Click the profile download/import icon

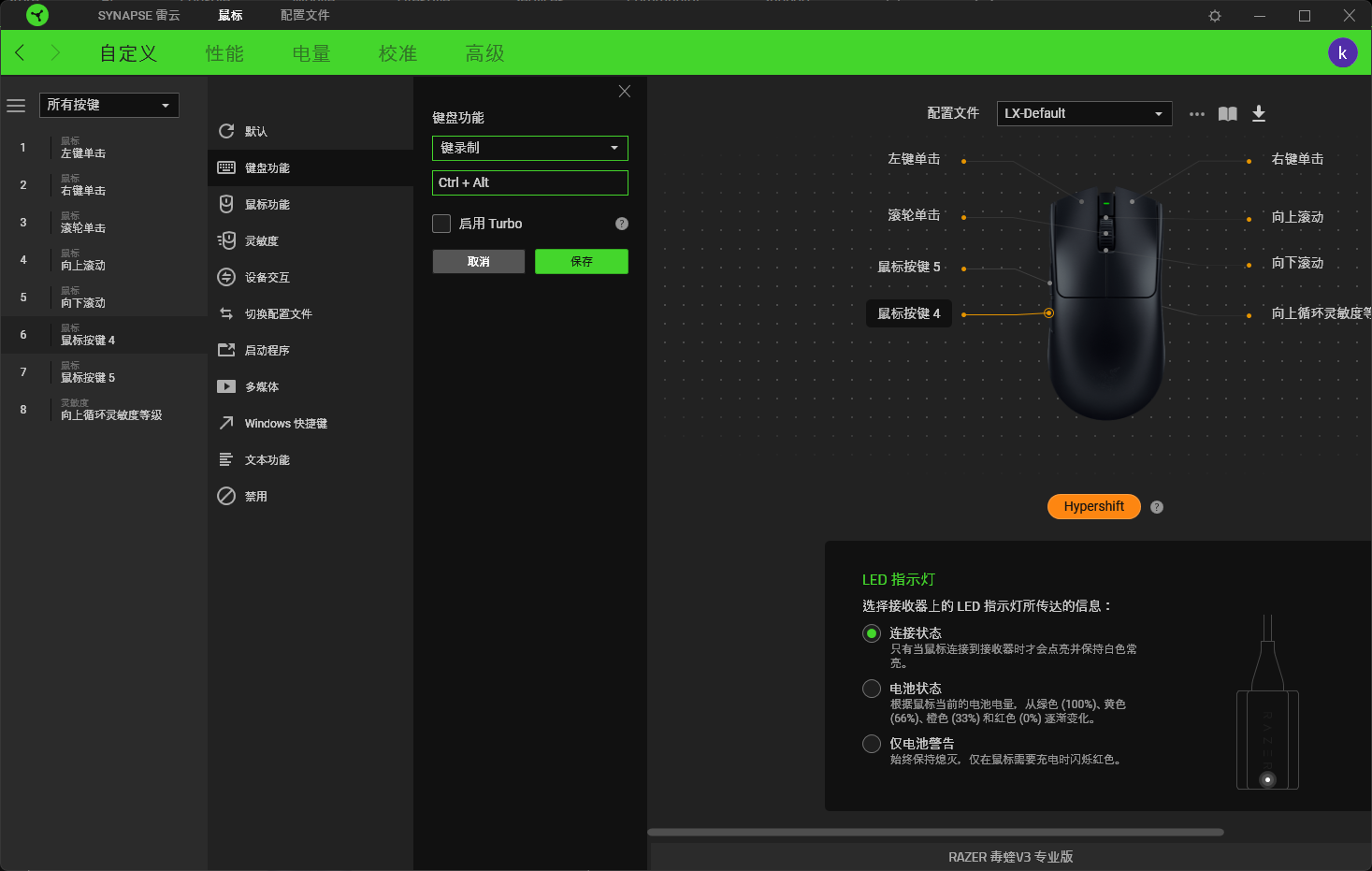(x=1259, y=113)
